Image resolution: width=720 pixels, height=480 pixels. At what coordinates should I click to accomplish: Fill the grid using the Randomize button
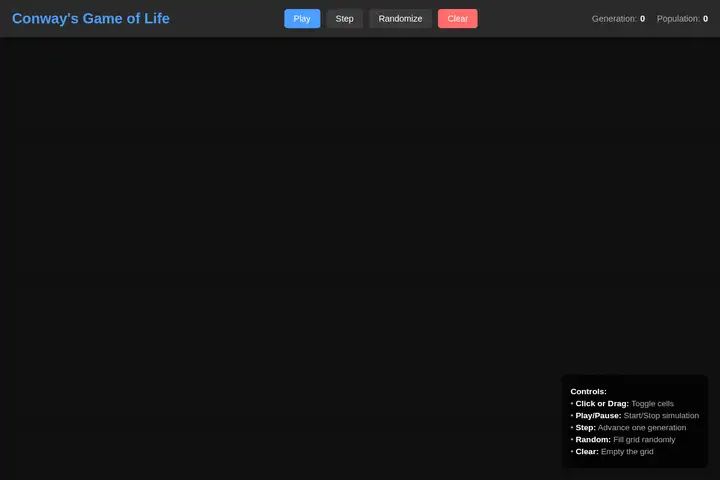coord(400,19)
